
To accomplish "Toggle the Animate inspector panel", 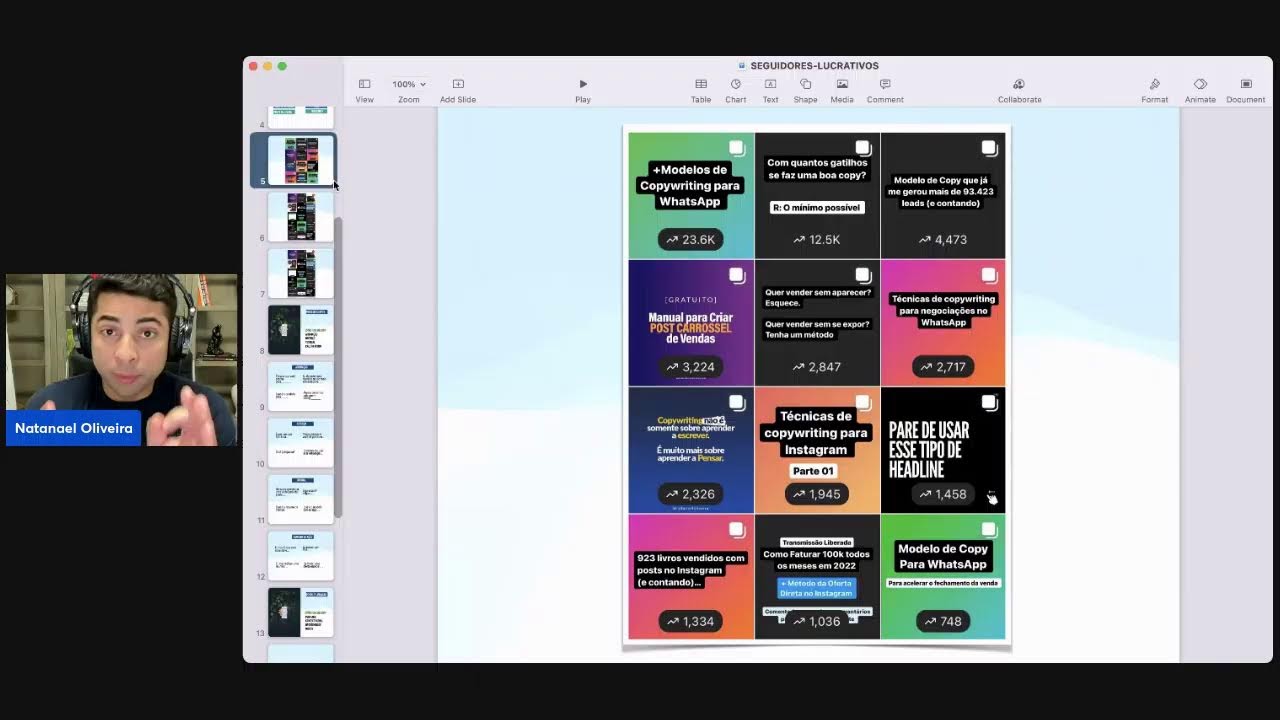I will (x=1200, y=89).
